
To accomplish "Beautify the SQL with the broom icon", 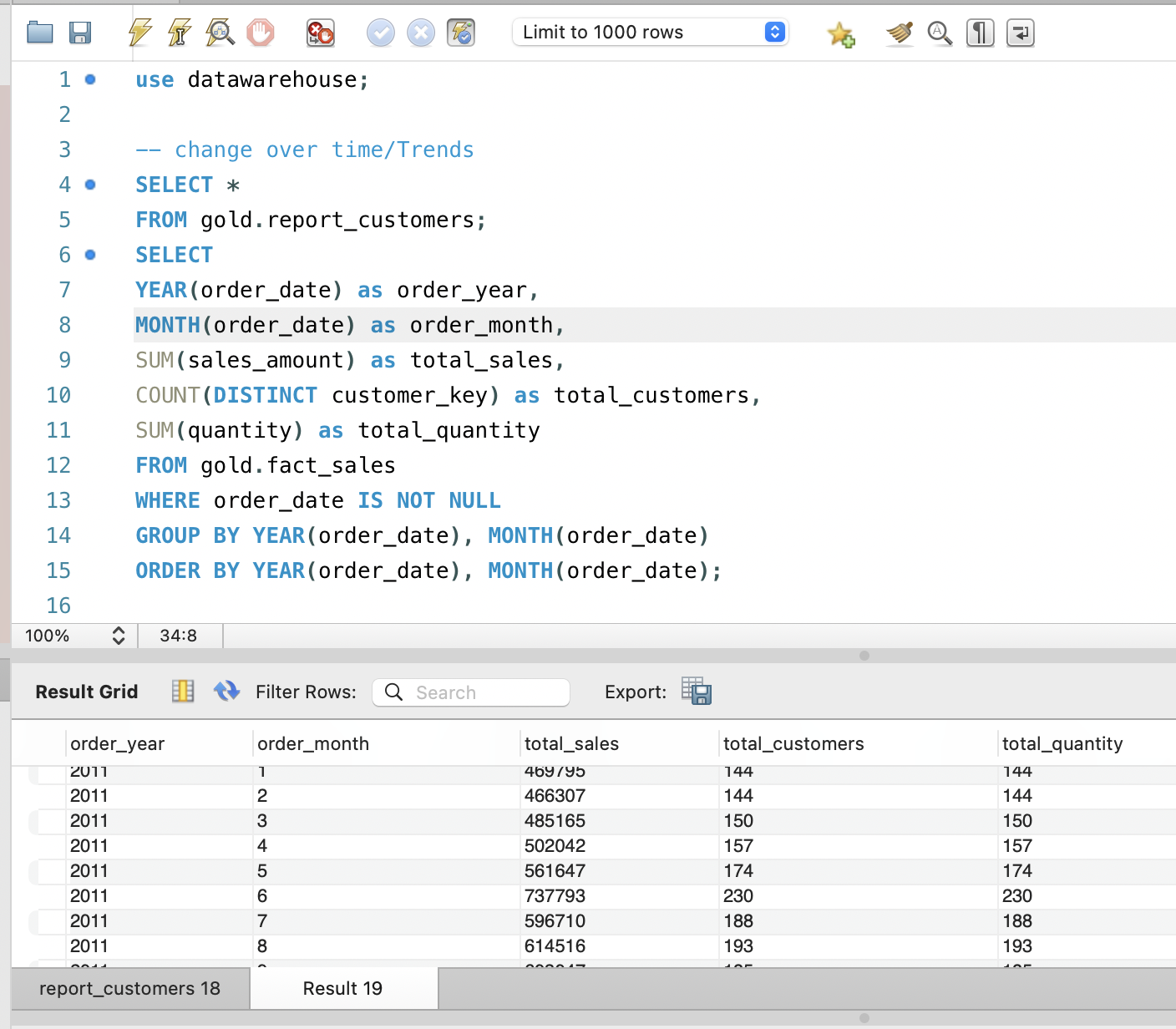I will coord(899,32).
